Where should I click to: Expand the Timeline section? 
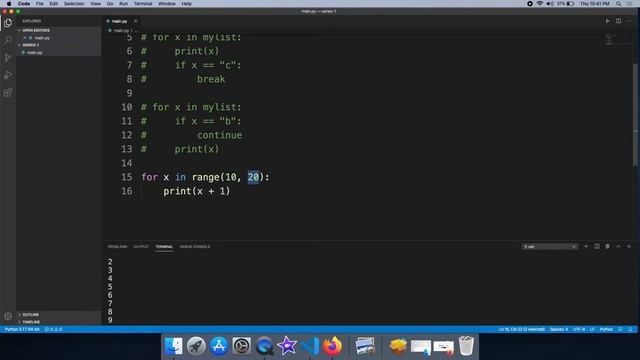31,322
